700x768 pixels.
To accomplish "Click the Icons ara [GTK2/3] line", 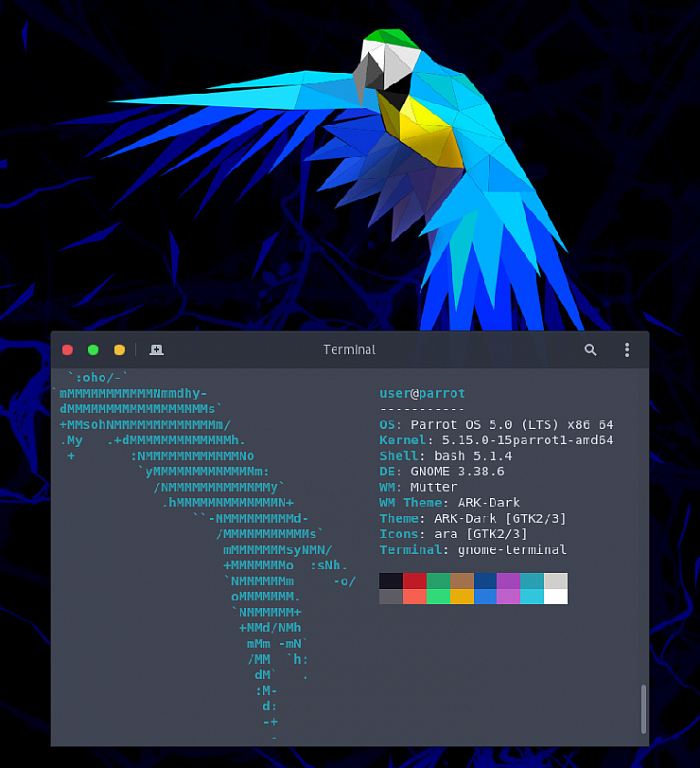I will coord(453,534).
